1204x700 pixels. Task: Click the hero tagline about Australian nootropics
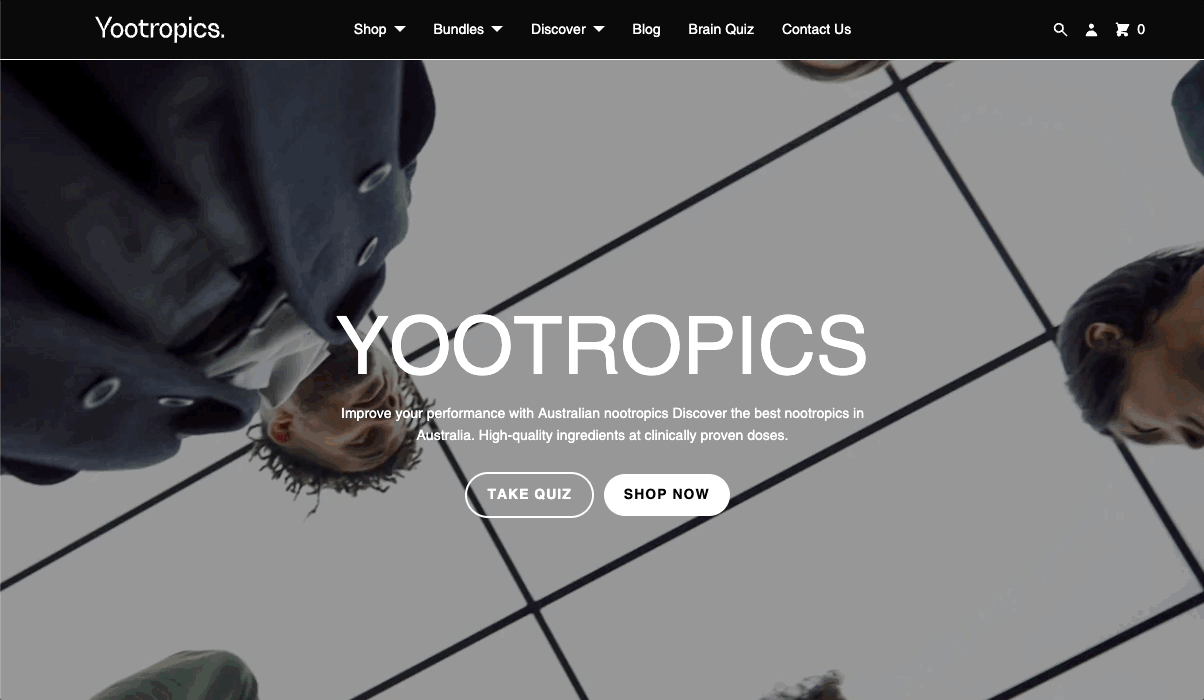coord(602,424)
